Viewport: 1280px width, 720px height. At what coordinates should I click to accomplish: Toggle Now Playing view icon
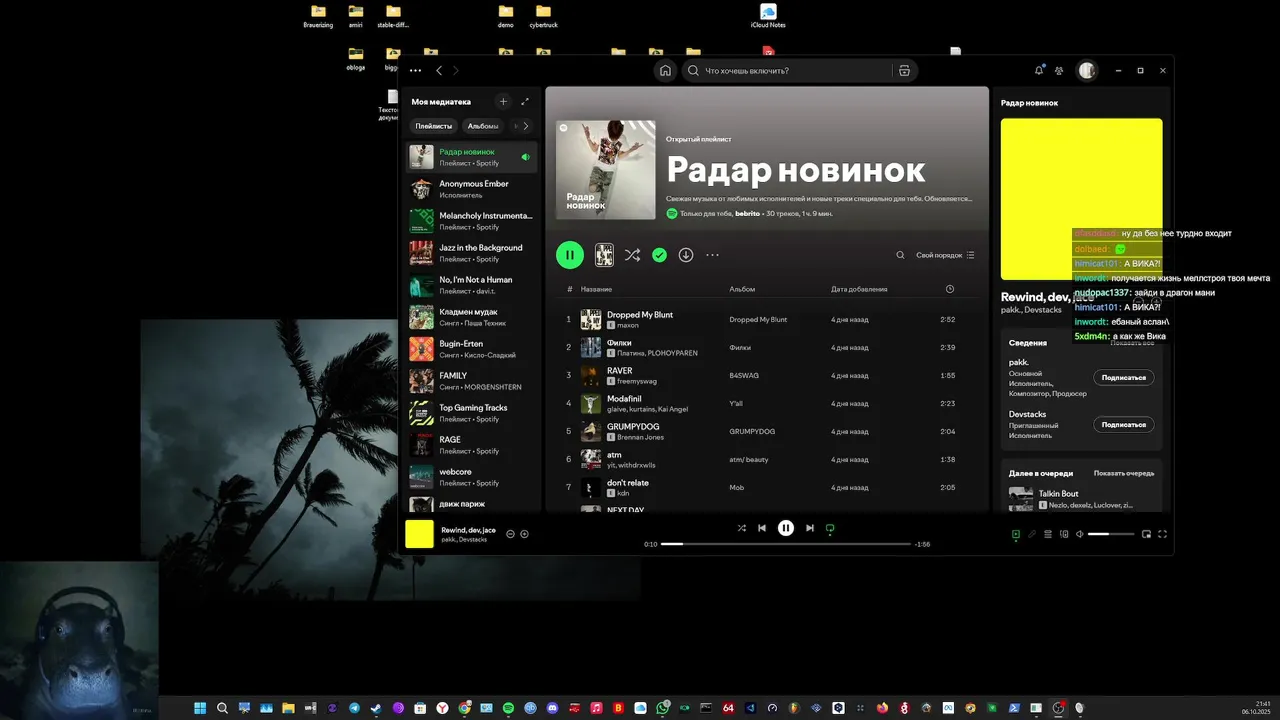[x=1015, y=534]
